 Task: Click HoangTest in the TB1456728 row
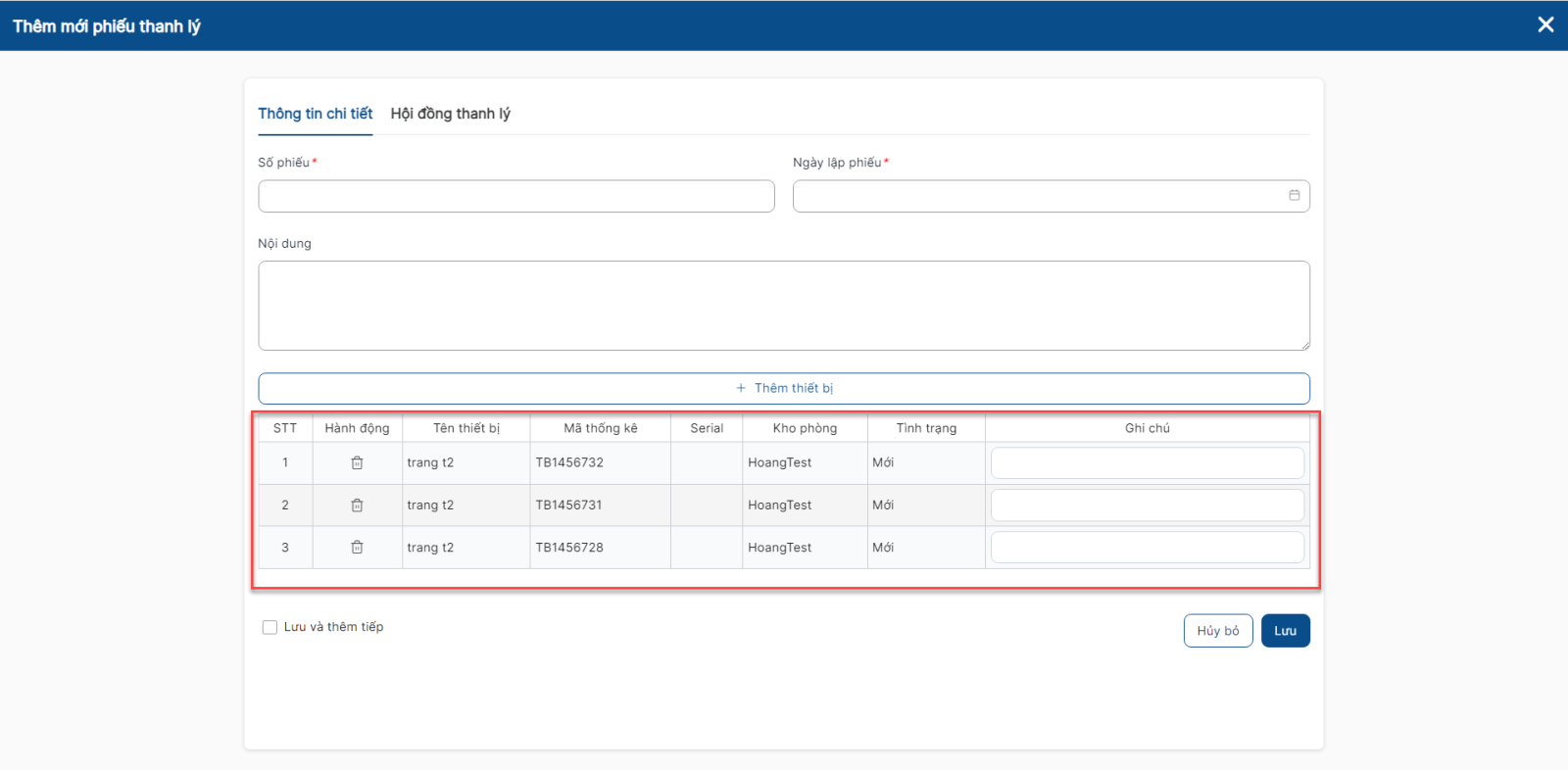coord(780,548)
